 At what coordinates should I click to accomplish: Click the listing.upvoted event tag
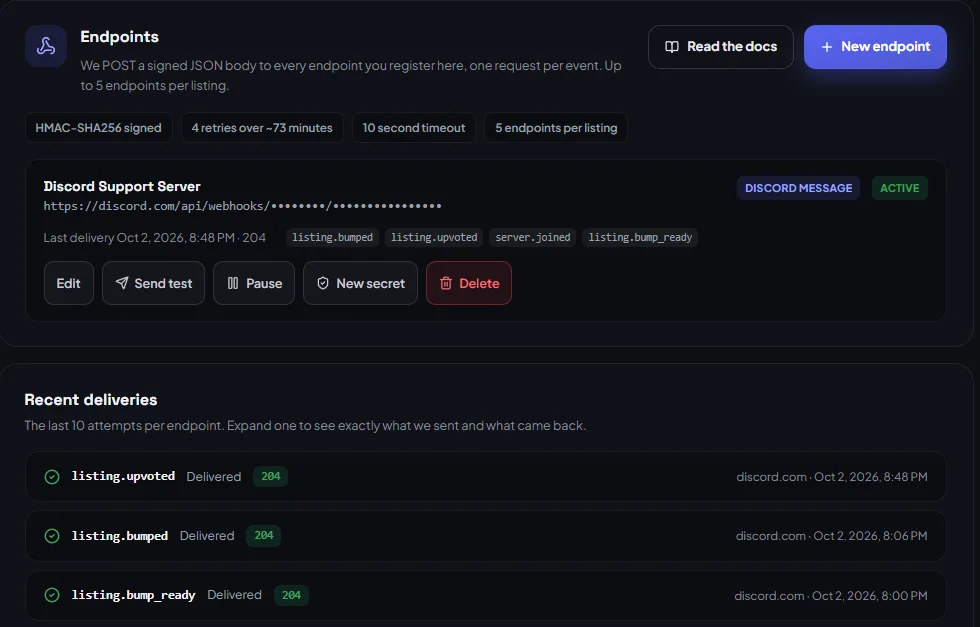pyautogui.click(x=434, y=238)
